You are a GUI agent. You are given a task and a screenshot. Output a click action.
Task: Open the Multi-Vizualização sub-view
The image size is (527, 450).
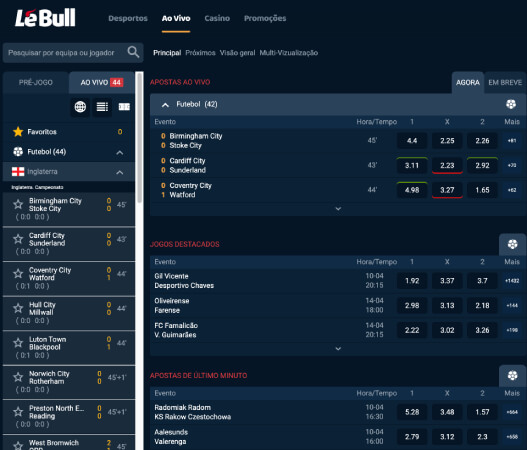288,53
